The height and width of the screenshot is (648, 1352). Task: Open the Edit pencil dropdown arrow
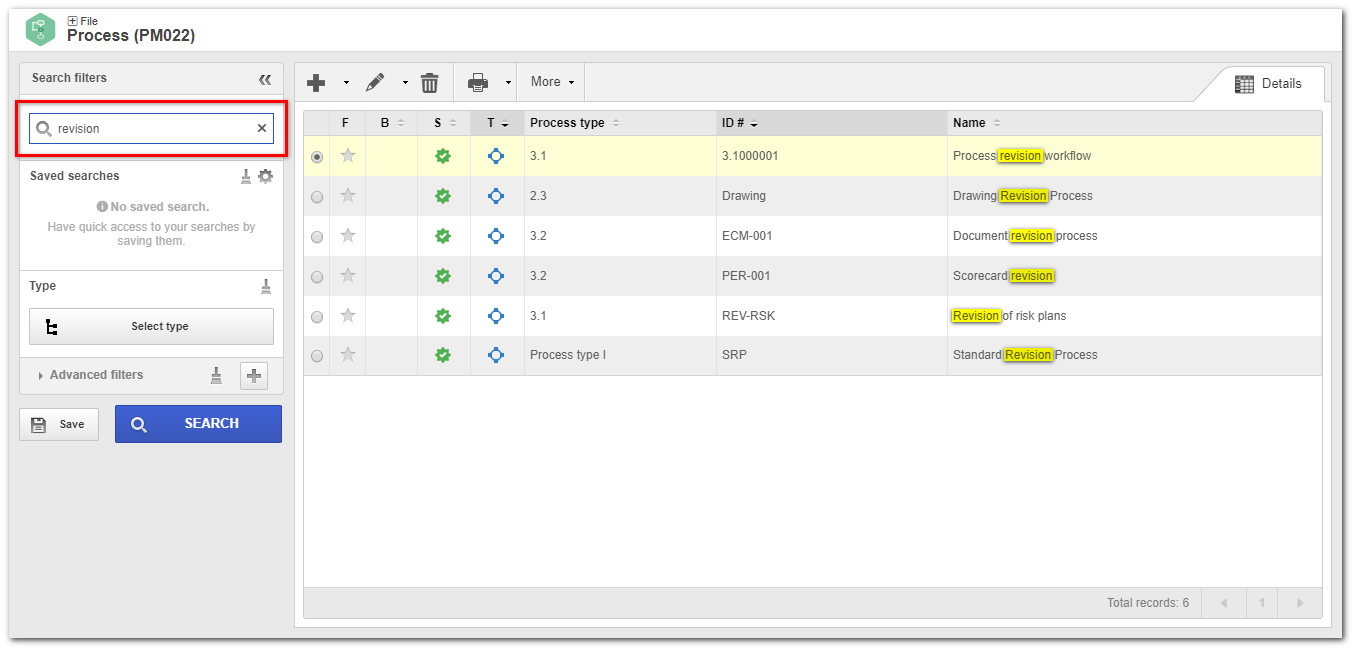coord(405,83)
